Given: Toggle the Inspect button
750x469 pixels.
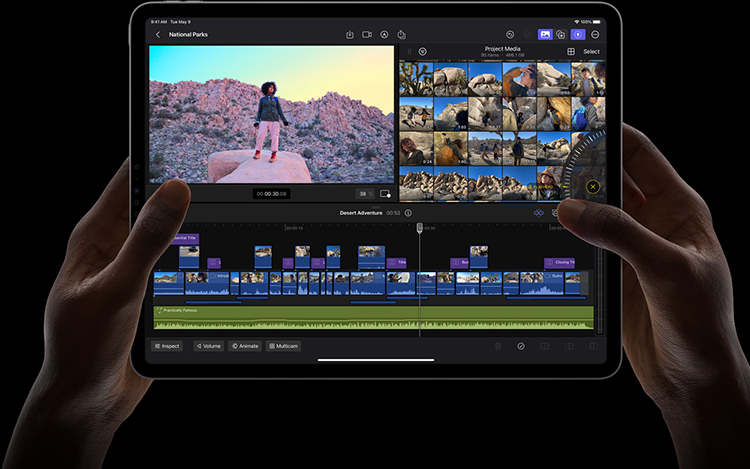Looking at the screenshot, I should (166, 346).
